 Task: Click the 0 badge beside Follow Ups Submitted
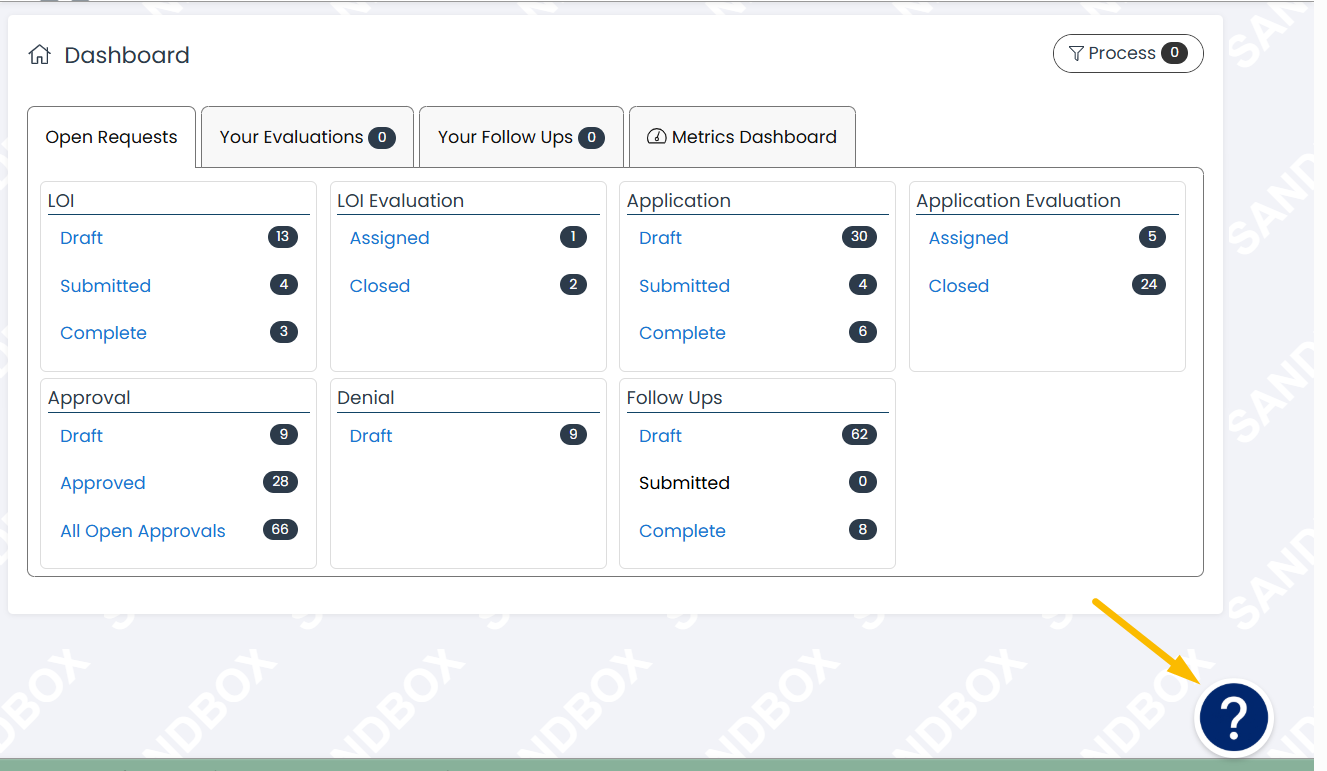click(x=863, y=482)
